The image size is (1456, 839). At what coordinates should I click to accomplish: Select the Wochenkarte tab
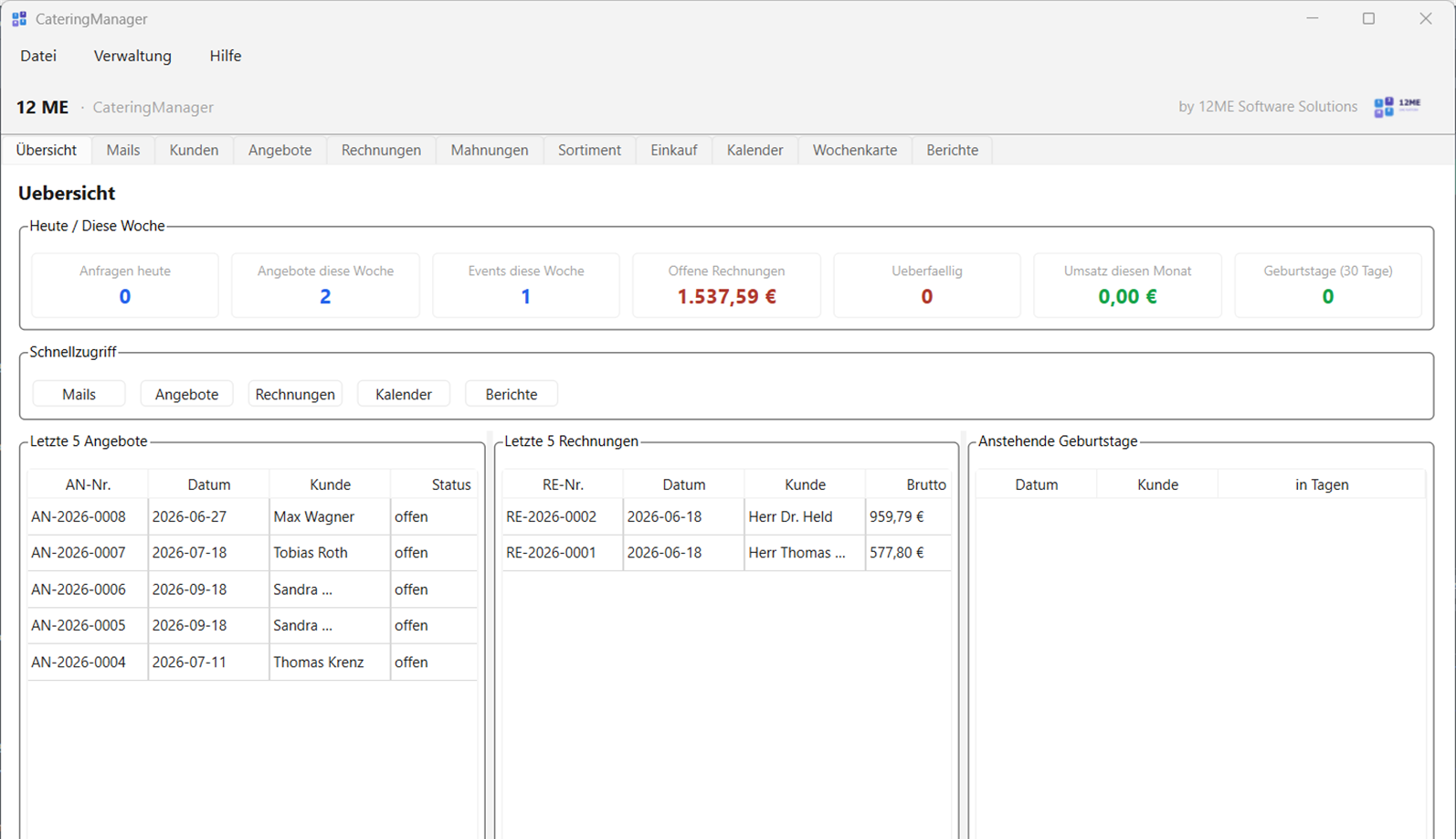tap(855, 150)
